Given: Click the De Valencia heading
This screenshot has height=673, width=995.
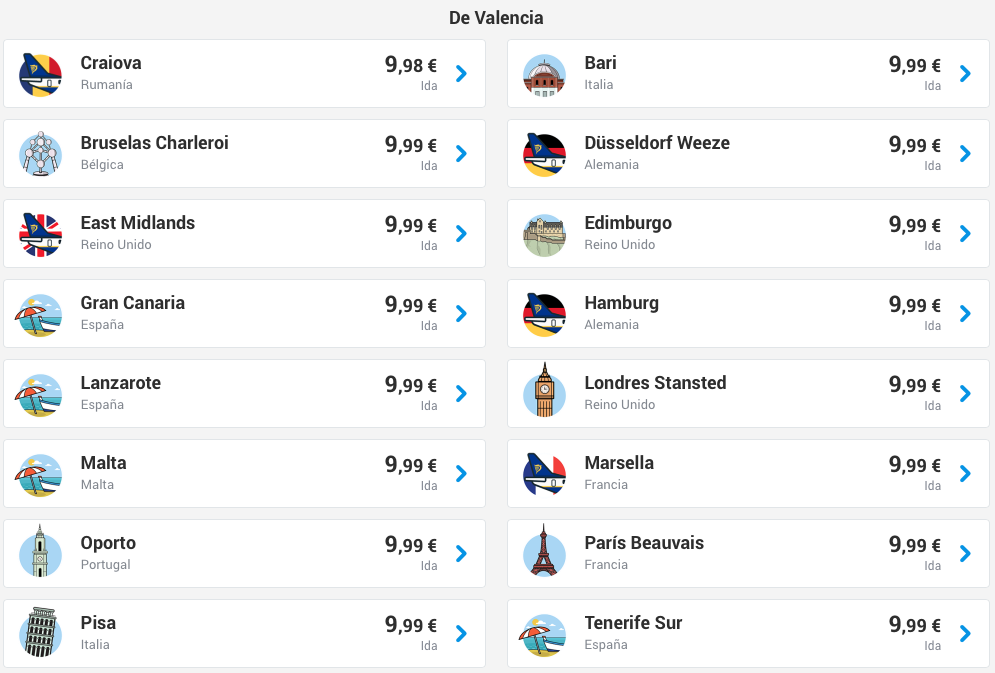Looking at the screenshot, I should 496,18.
